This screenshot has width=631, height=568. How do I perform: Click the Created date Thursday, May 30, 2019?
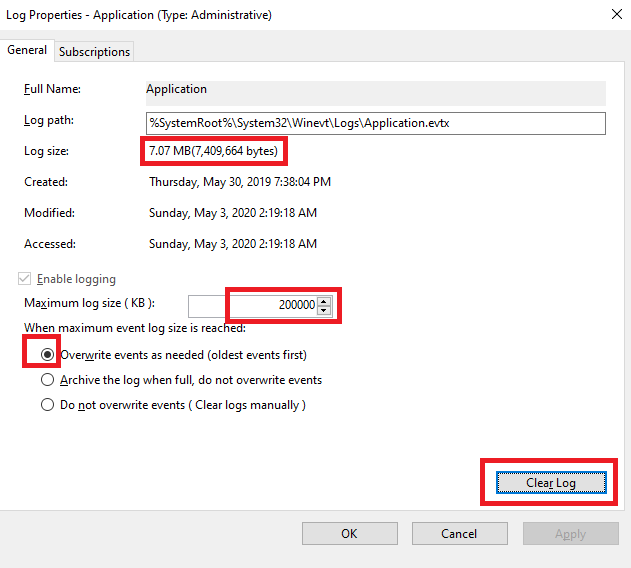click(240, 182)
